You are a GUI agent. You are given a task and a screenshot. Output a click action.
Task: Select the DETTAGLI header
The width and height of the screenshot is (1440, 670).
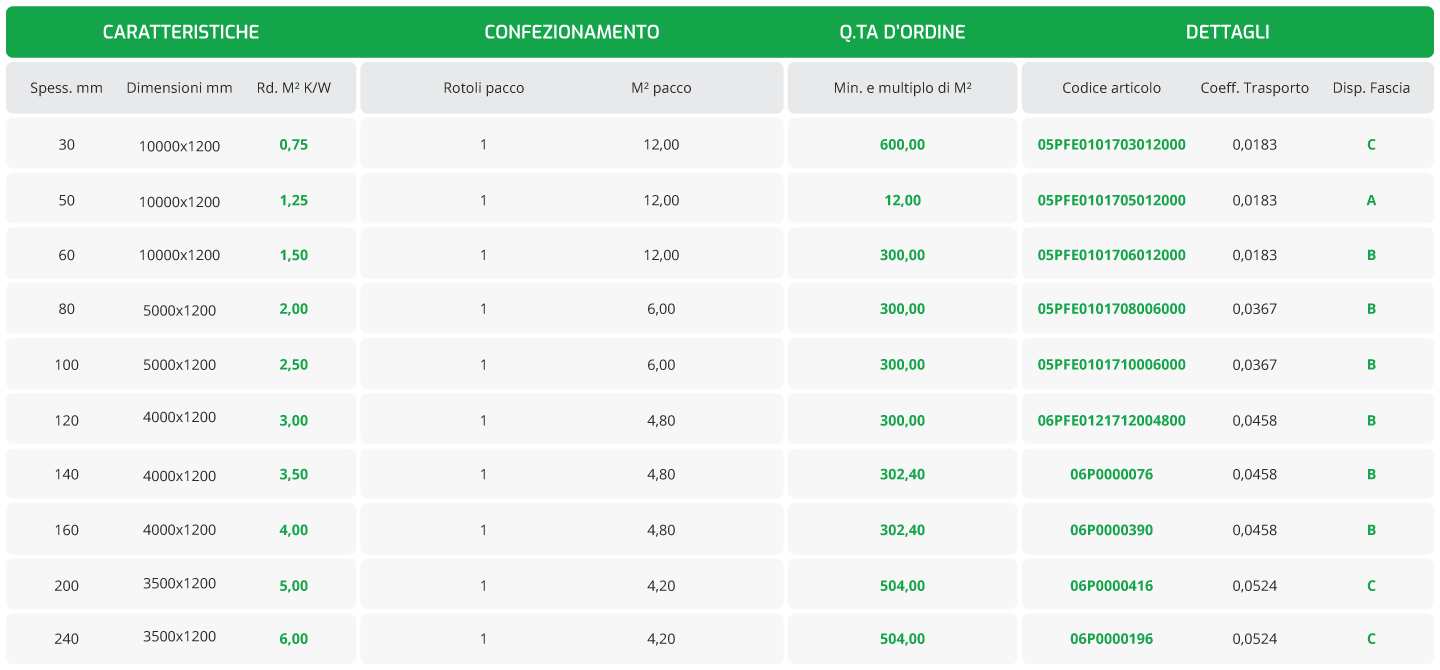[x=1228, y=32]
